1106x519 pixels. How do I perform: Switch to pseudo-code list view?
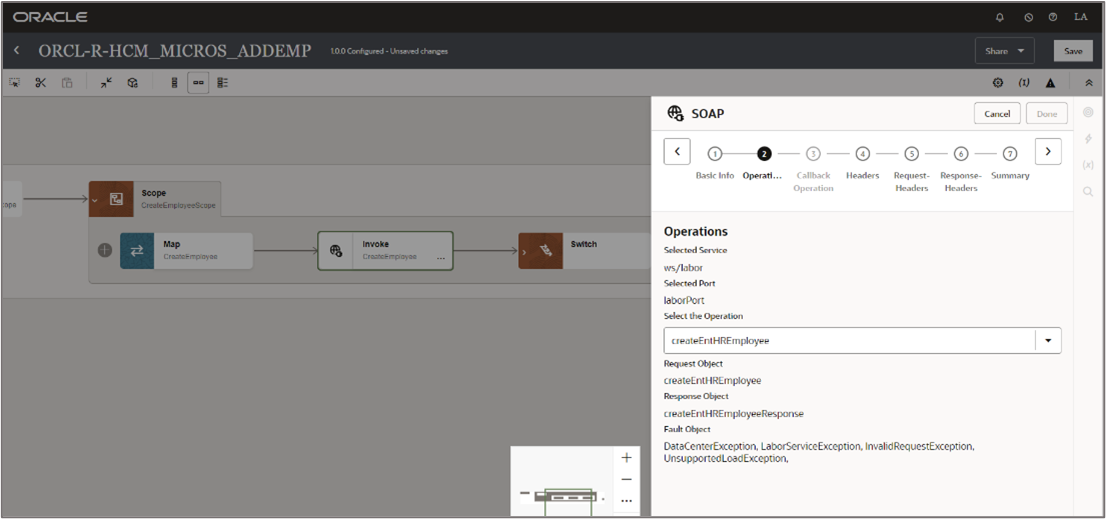click(x=222, y=83)
